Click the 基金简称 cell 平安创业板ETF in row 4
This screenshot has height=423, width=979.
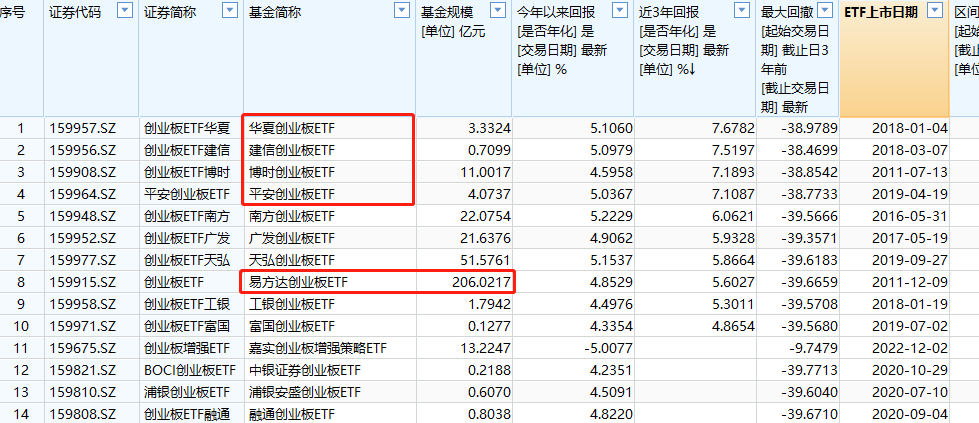click(x=330, y=194)
